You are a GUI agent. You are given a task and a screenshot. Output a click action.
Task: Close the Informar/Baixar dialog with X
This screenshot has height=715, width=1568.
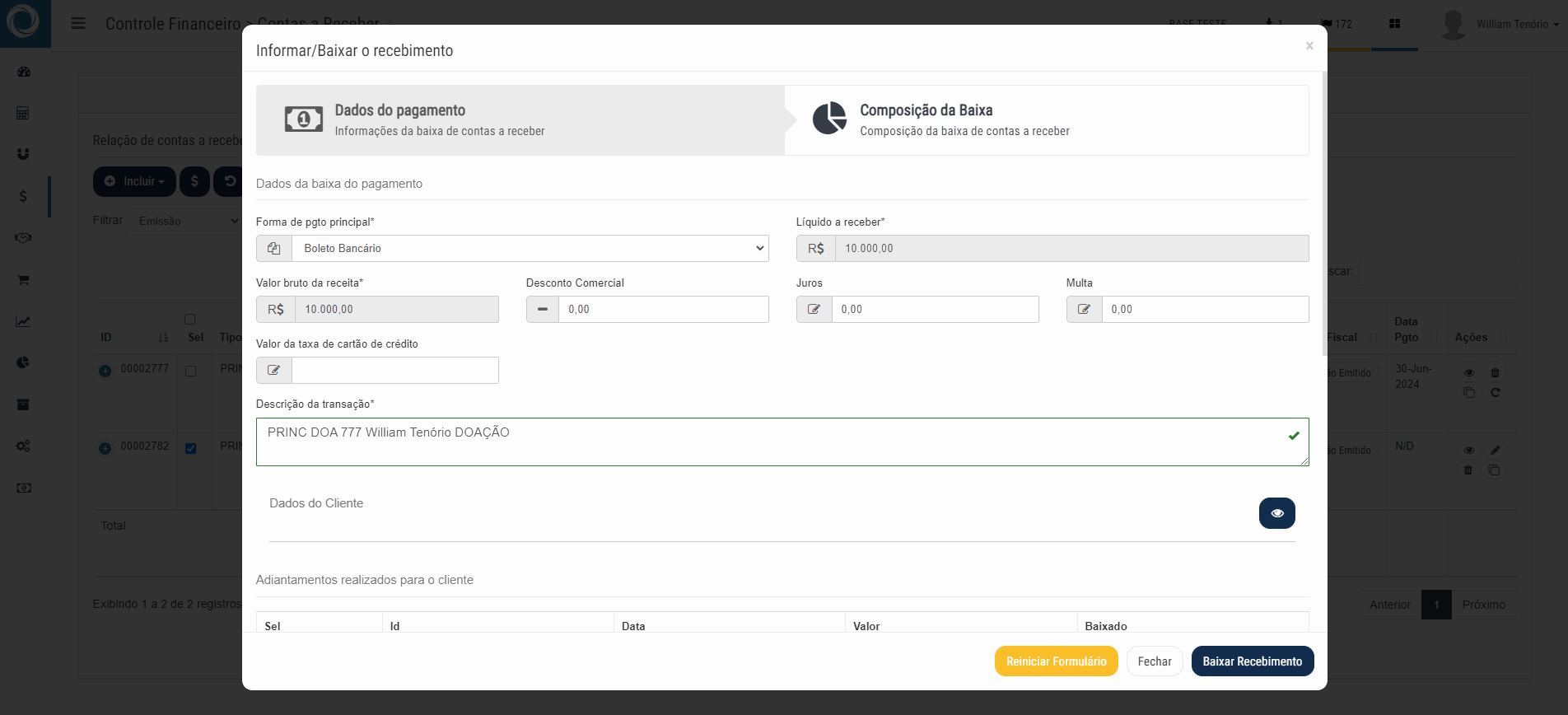click(1309, 46)
